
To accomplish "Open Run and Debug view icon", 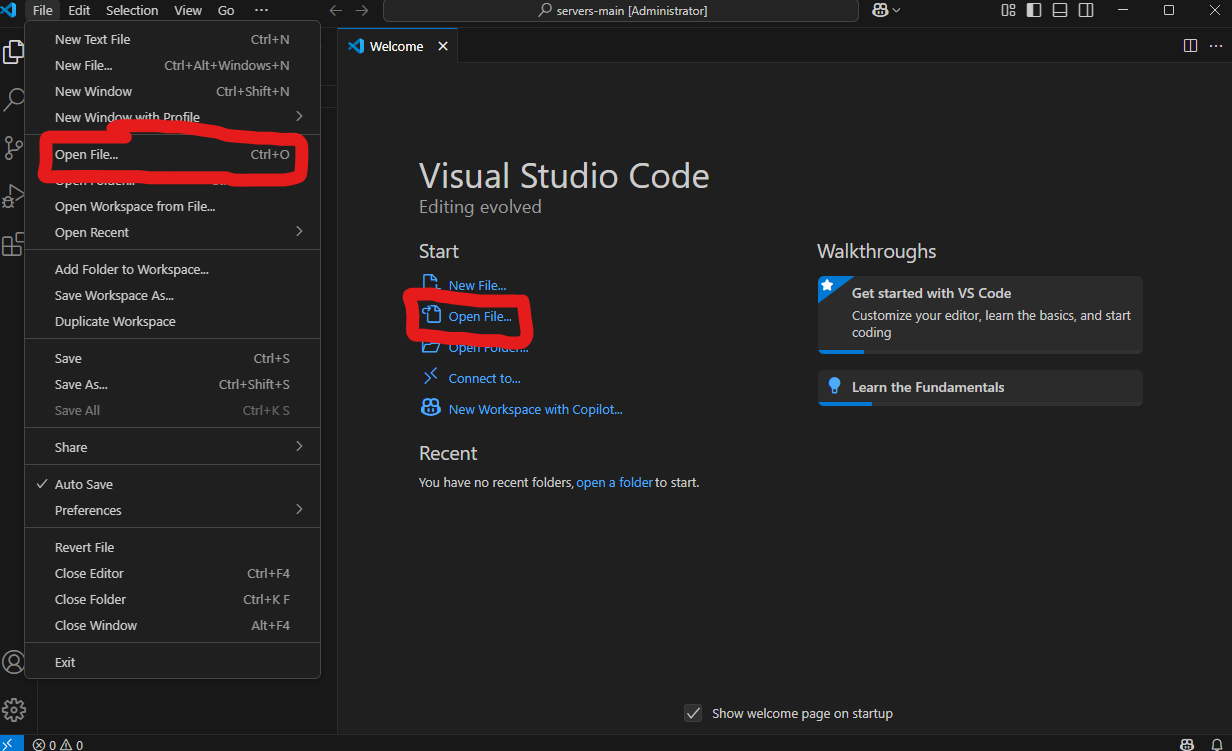I will (13, 196).
